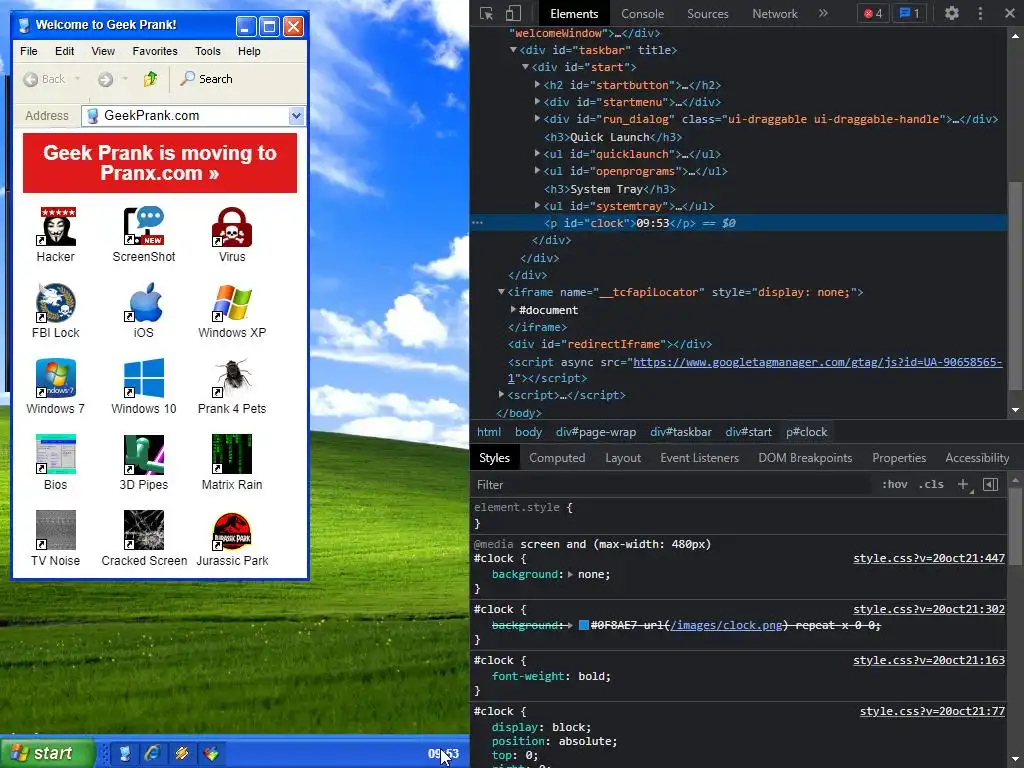Image resolution: width=1024 pixels, height=768 pixels.
Task: Open the Virus prank icon
Action: (x=232, y=227)
